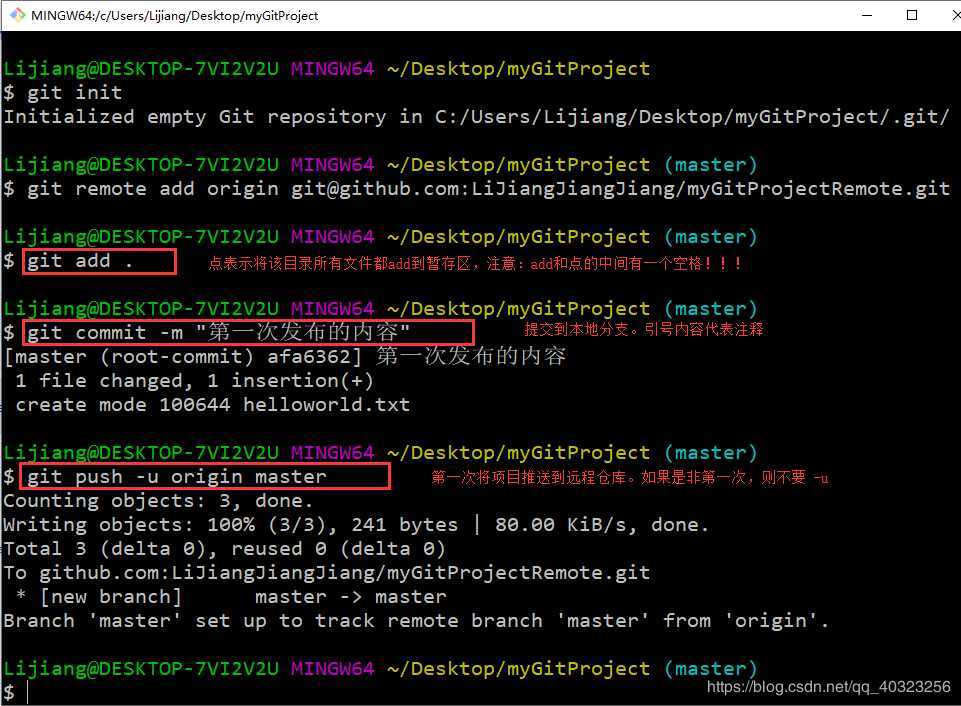Click the git commit -m command text

point(218,333)
